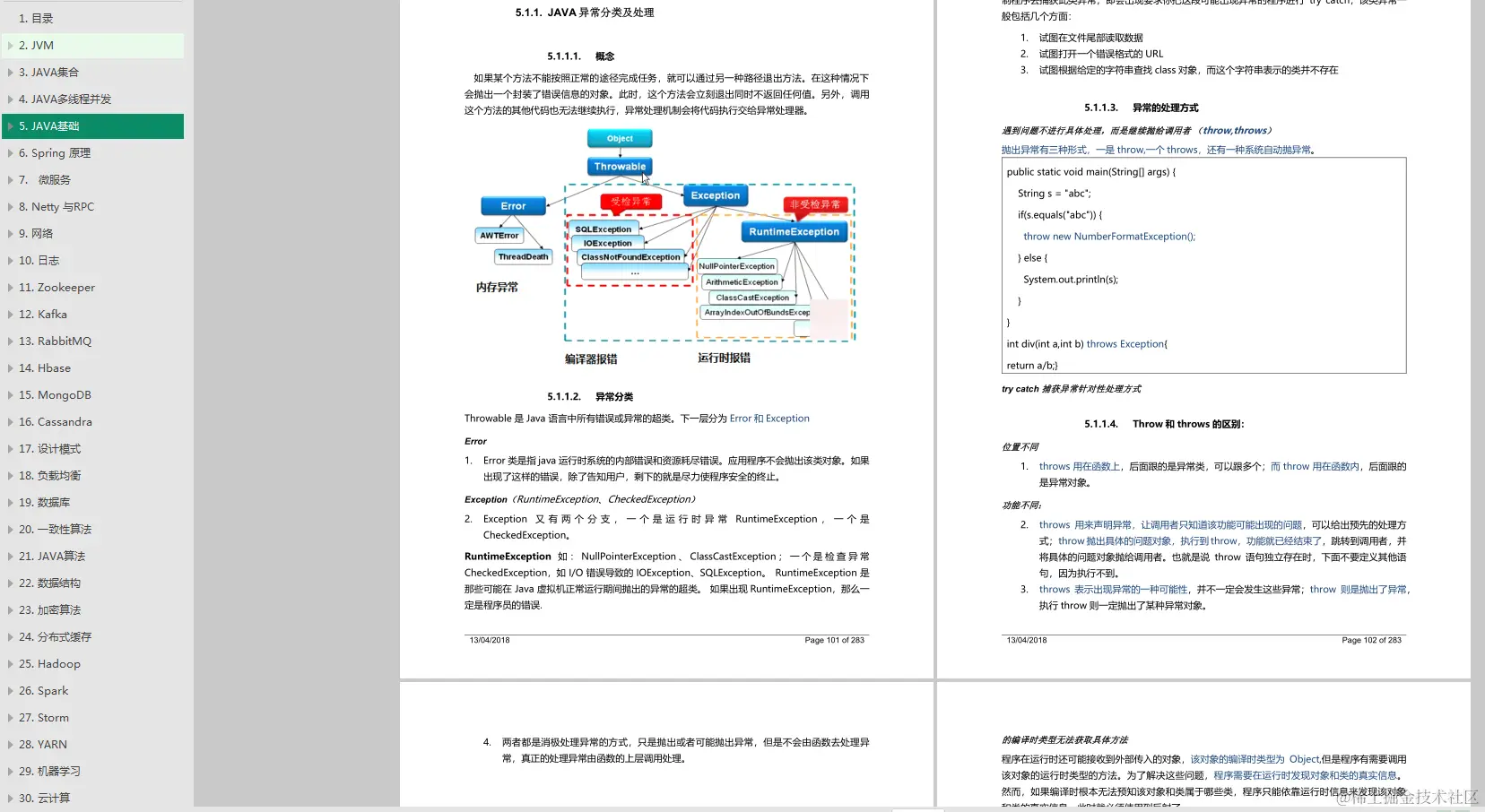Select the '23. 加密算法' bookmark

pyautogui.click(x=49, y=609)
